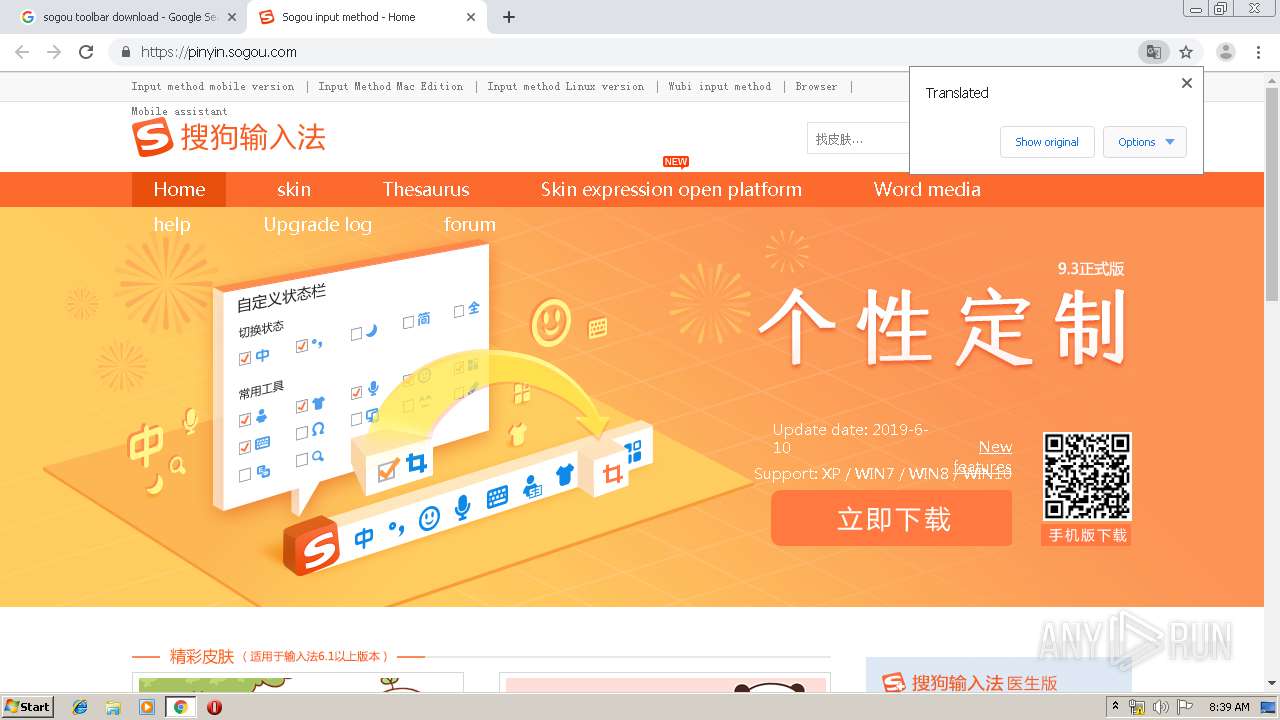Click the scrollbar down arrow
Screen dimensions: 1280x720
(x=1272, y=684)
